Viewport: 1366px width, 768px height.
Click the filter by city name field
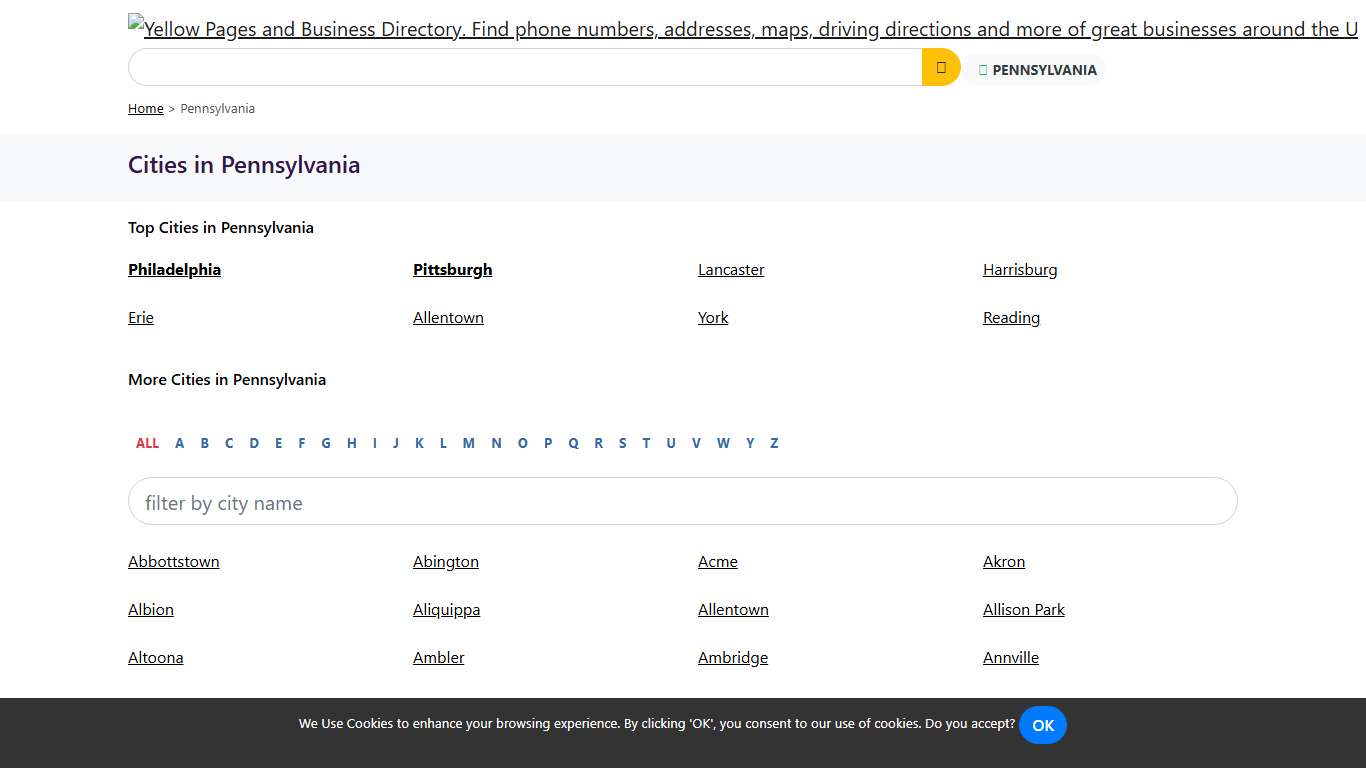683,501
